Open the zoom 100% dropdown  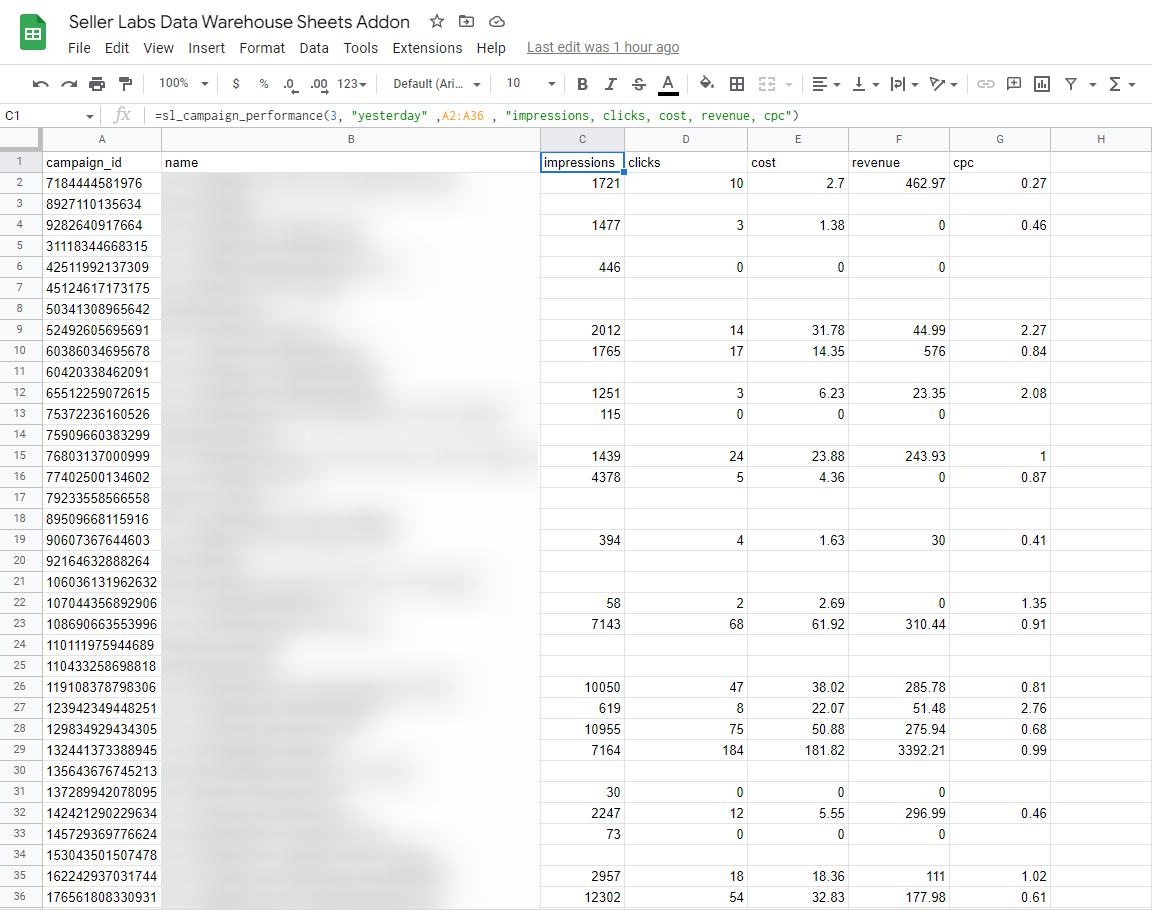[184, 84]
